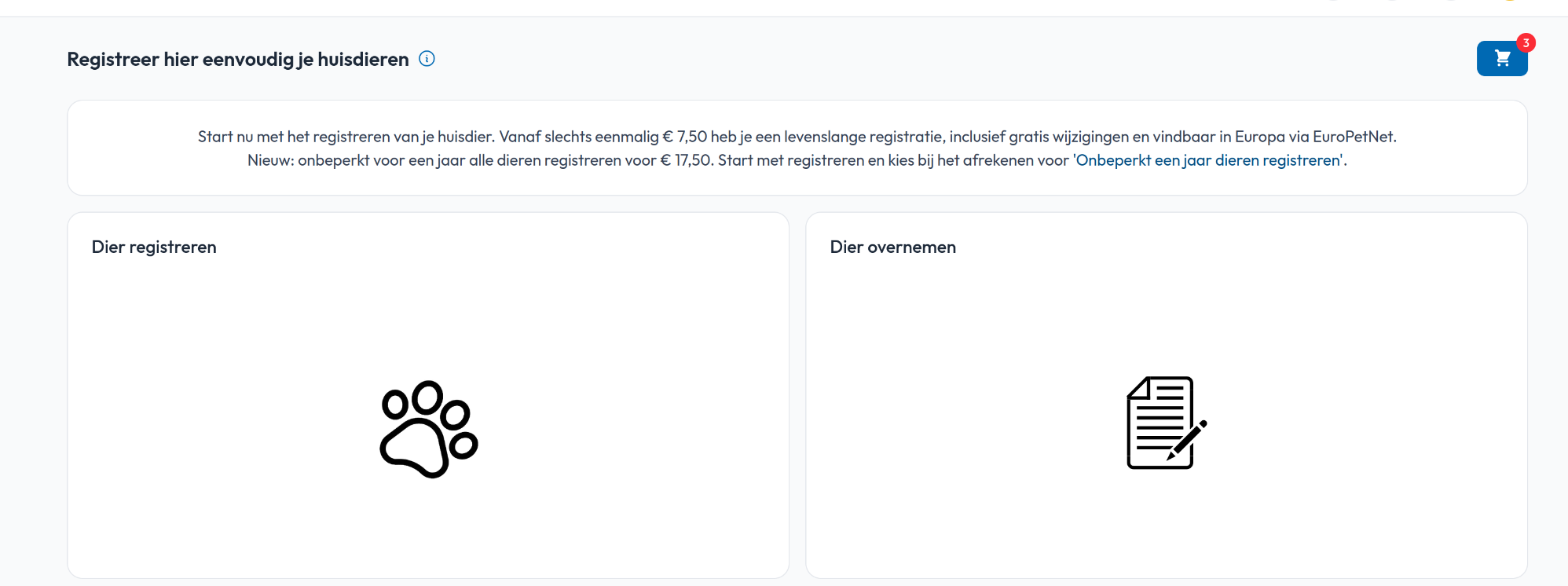Select the 'Dier overnemen' card title
This screenshot has width=1568, height=586.
coord(892,247)
